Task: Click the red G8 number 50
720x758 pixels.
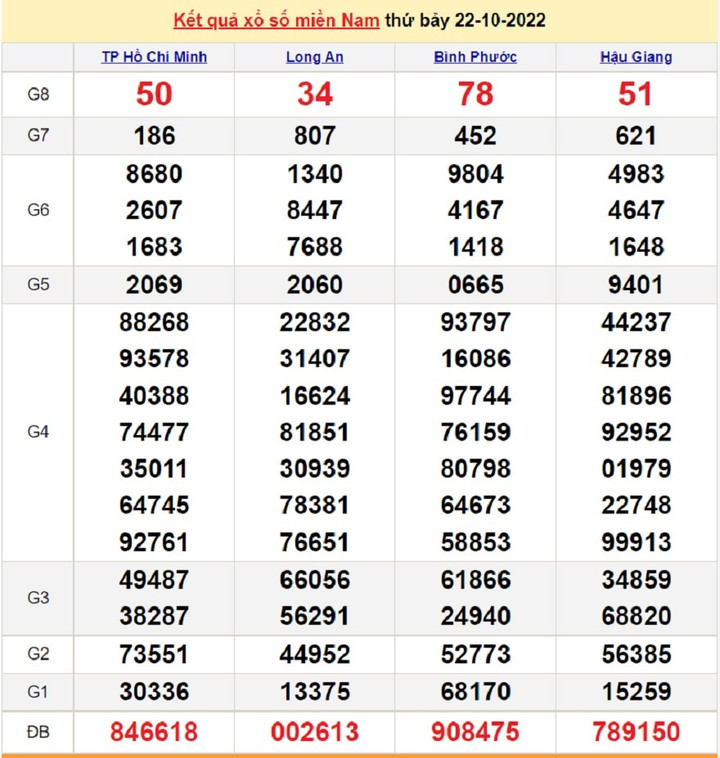Action: (x=154, y=94)
